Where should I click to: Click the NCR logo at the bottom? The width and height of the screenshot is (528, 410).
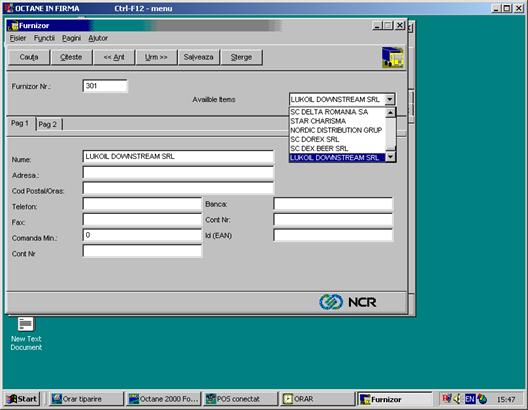tap(348, 302)
